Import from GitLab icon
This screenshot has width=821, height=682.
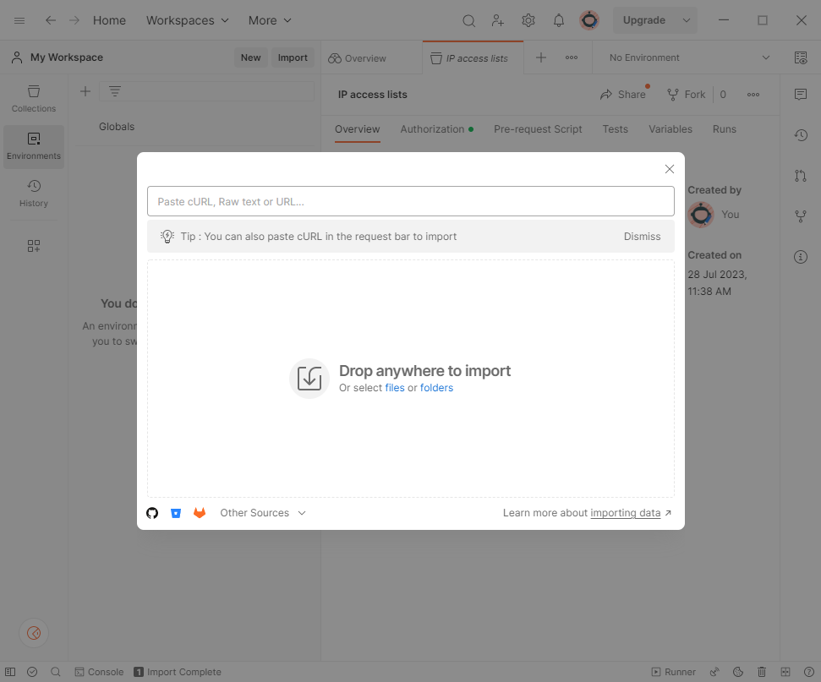[199, 513]
